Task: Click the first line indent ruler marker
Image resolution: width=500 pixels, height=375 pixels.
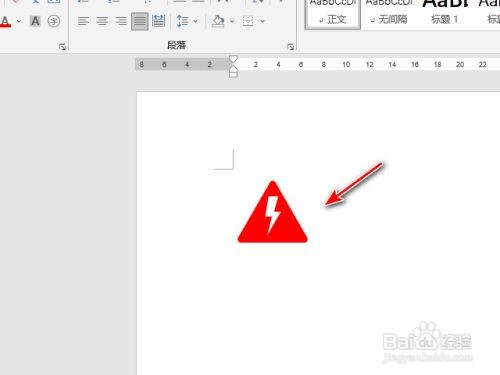Action: [x=233, y=59]
